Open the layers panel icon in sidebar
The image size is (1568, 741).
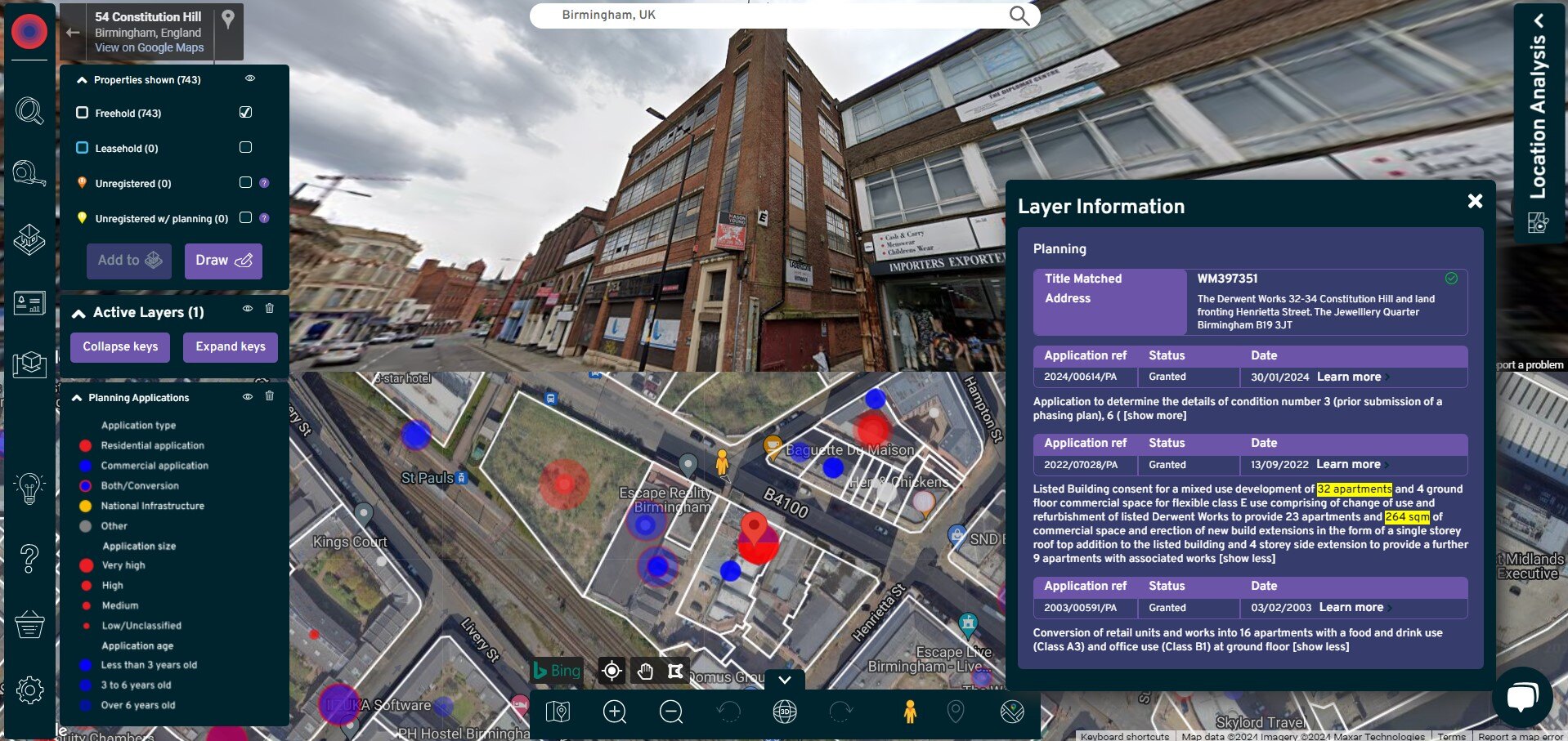[x=29, y=239]
